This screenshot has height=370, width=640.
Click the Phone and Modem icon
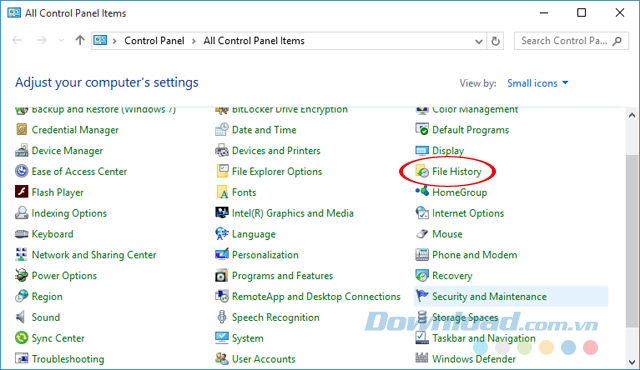422,255
